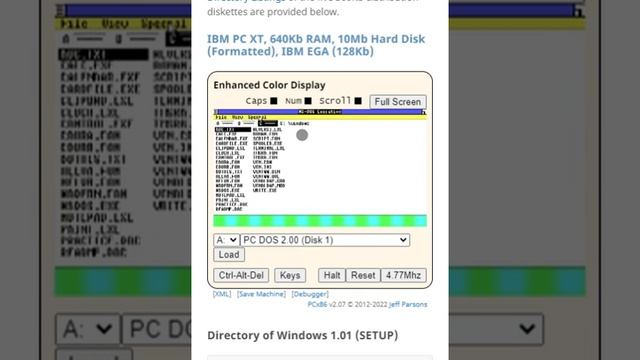Select drive B icon in MS-DOS Executive
Screen dimensions: 640x360
click(246, 123)
